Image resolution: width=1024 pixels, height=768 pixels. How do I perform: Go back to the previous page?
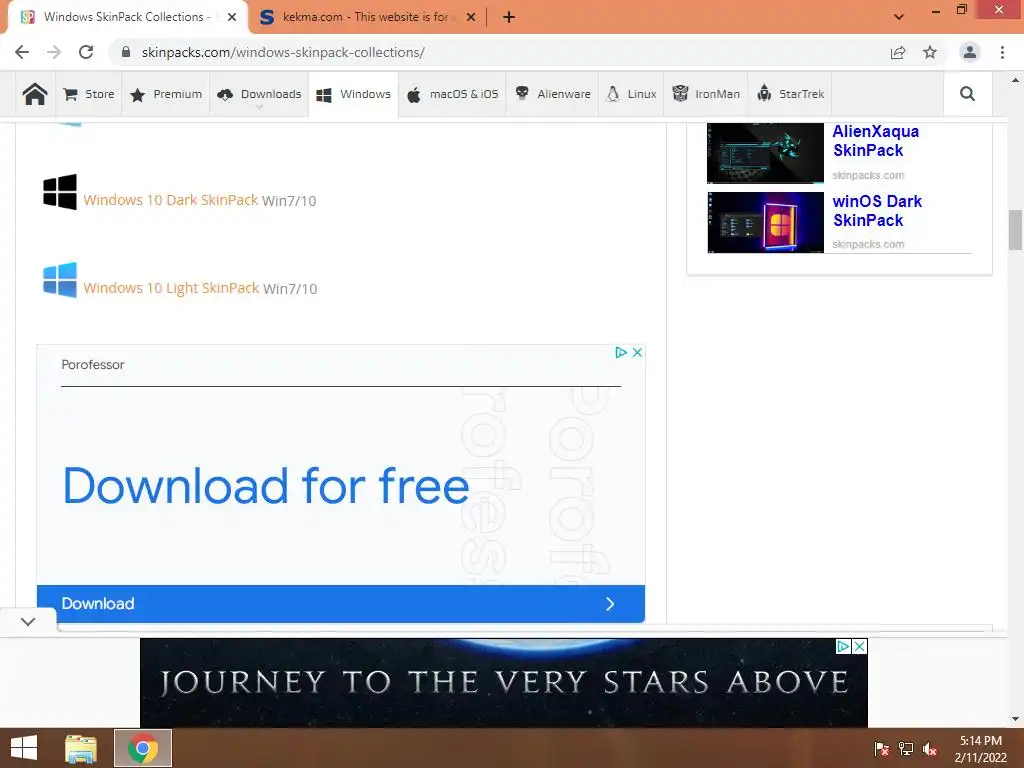22,52
